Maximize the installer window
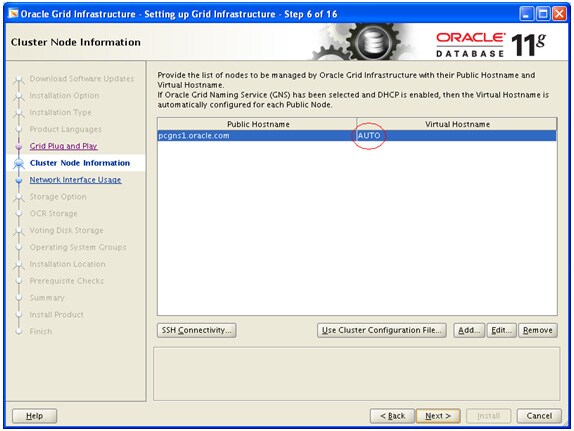574x431 pixels. [543, 14]
